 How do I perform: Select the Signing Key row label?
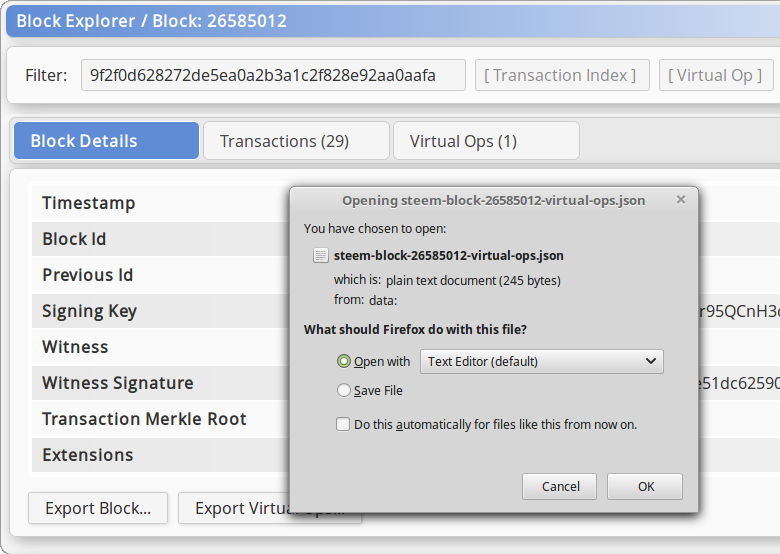click(x=90, y=311)
